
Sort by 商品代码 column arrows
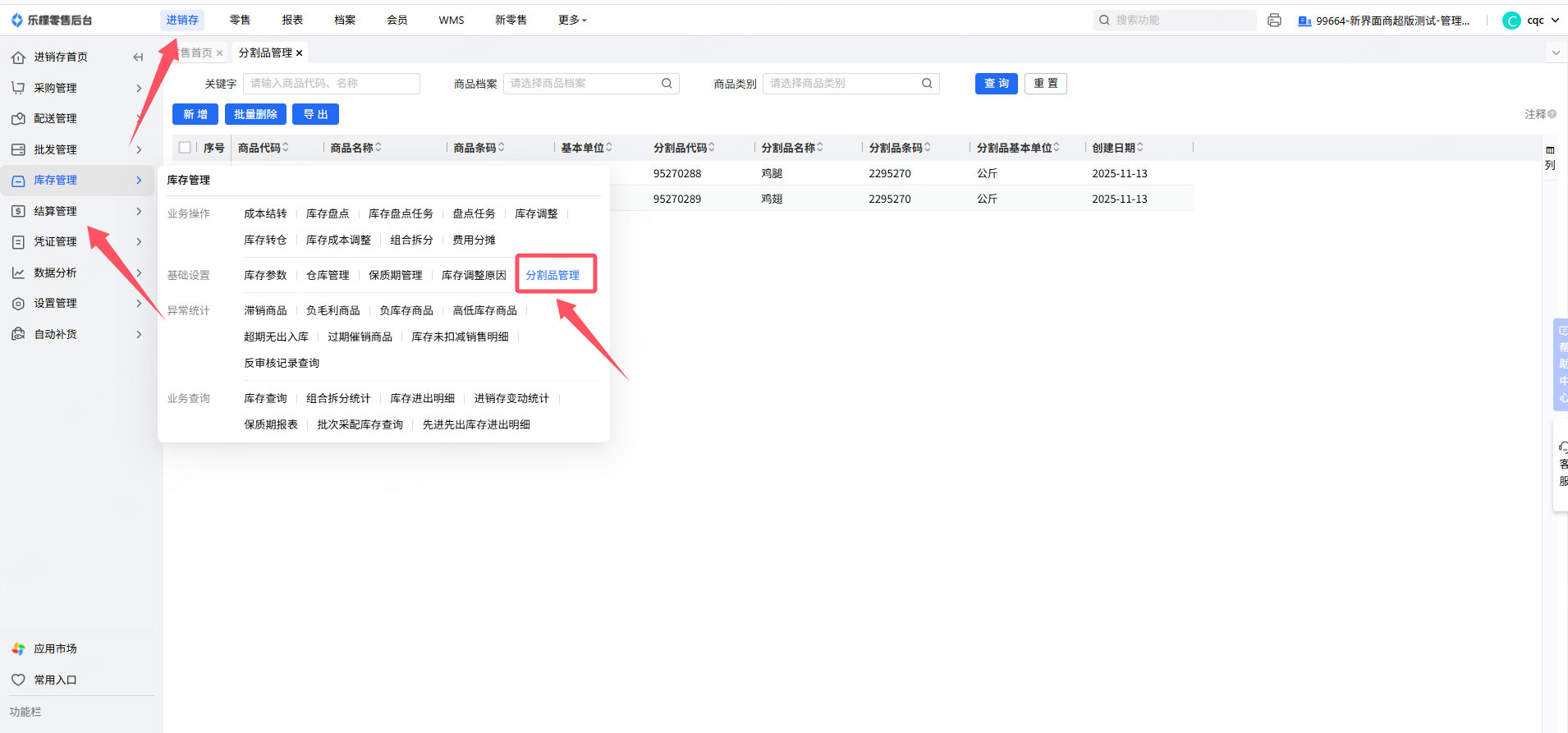286,148
